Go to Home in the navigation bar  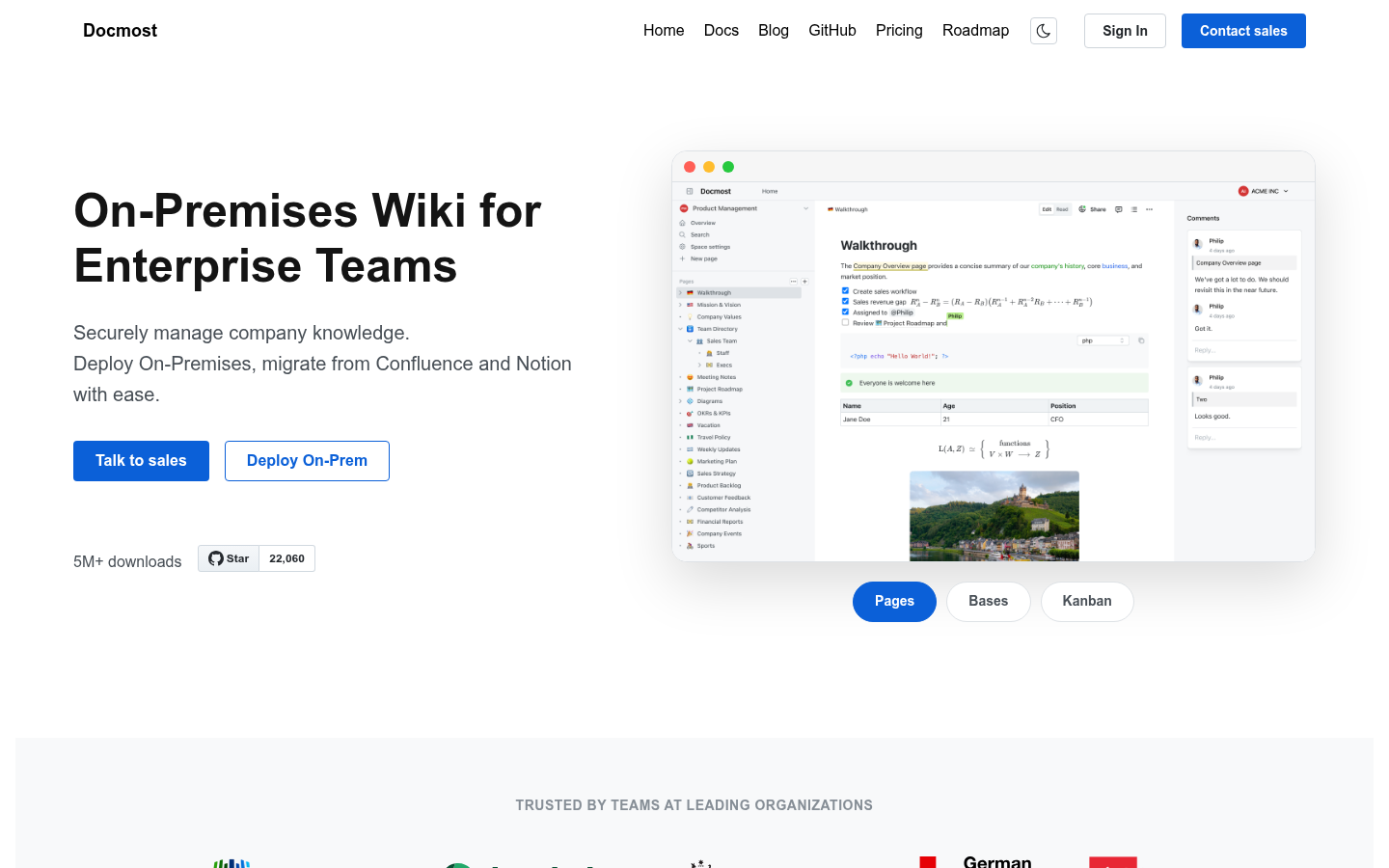coord(664,31)
